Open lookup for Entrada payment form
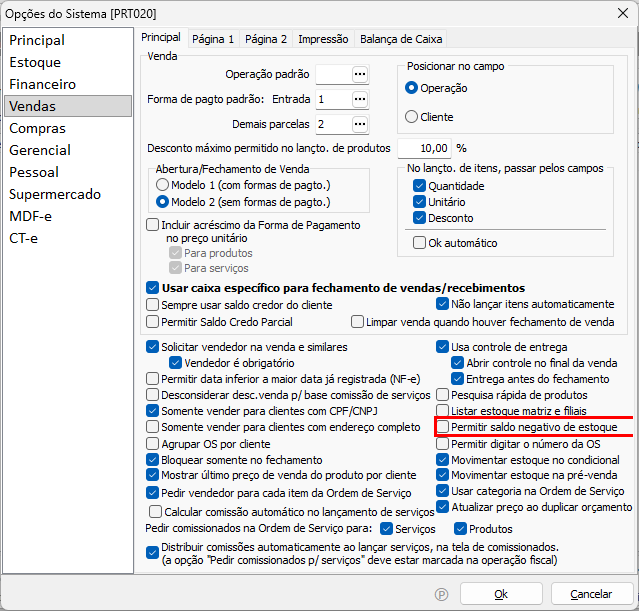Image resolution: width=639 pixels, height=611 pixels. (x=360, y=99)
